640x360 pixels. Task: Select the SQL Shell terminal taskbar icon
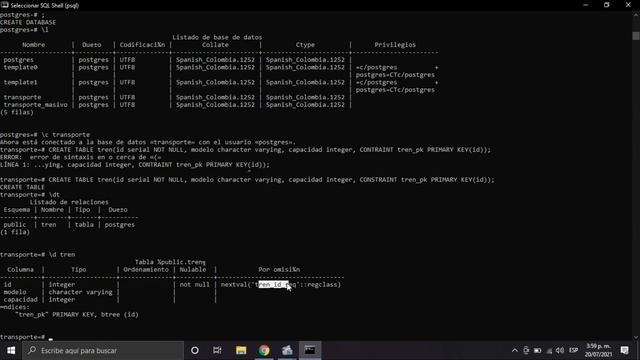(310, 351)
